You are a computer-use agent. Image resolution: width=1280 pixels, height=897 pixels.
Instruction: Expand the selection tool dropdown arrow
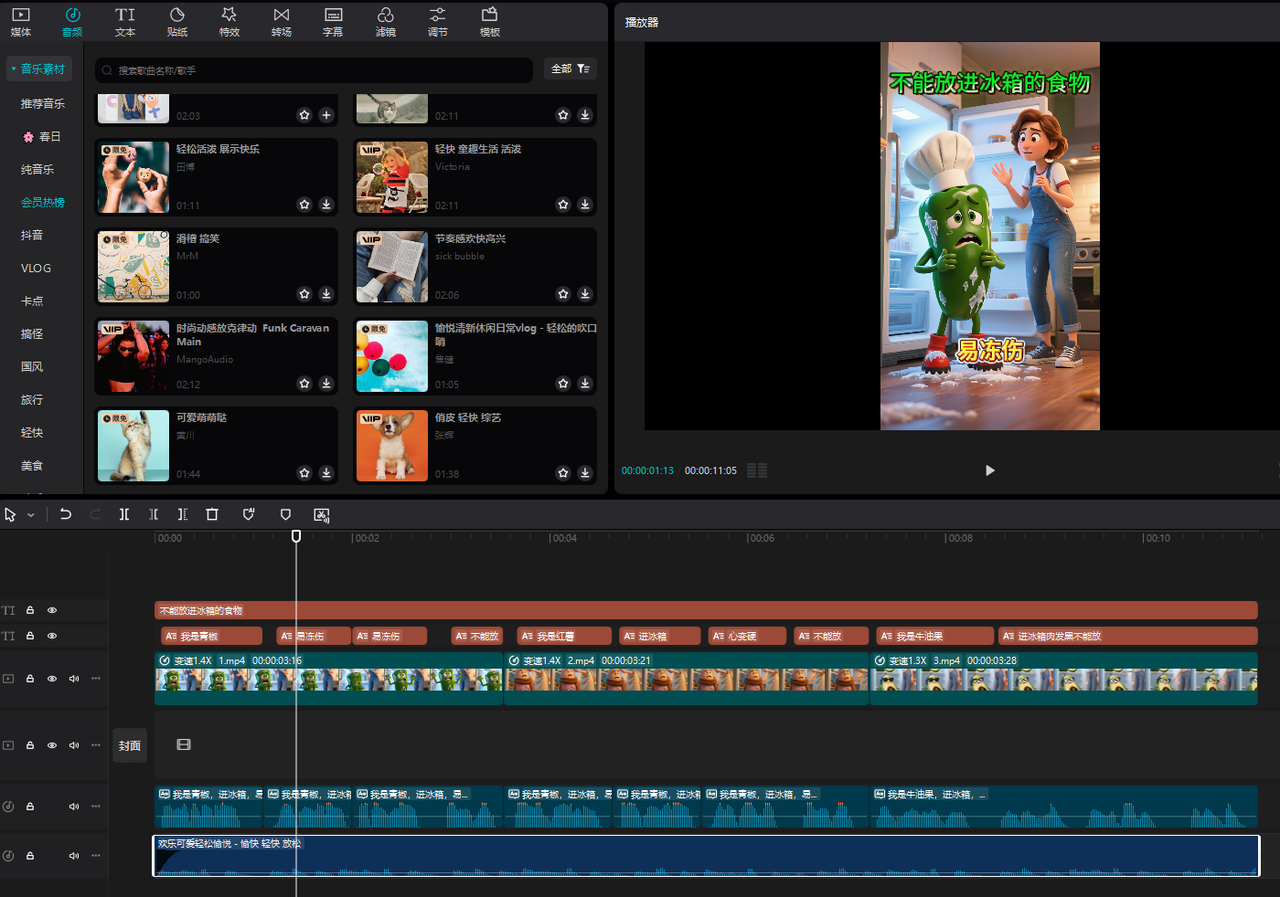31,515
